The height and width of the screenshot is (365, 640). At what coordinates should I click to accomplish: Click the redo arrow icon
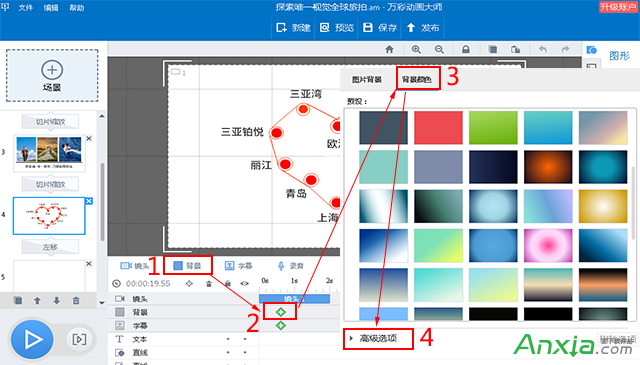point(565,49)
